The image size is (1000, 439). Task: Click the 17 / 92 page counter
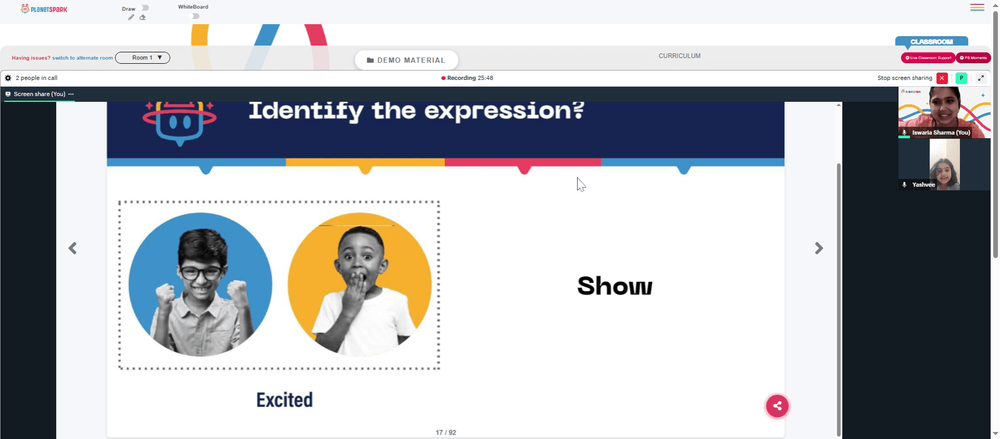click(x=446, y=433)
